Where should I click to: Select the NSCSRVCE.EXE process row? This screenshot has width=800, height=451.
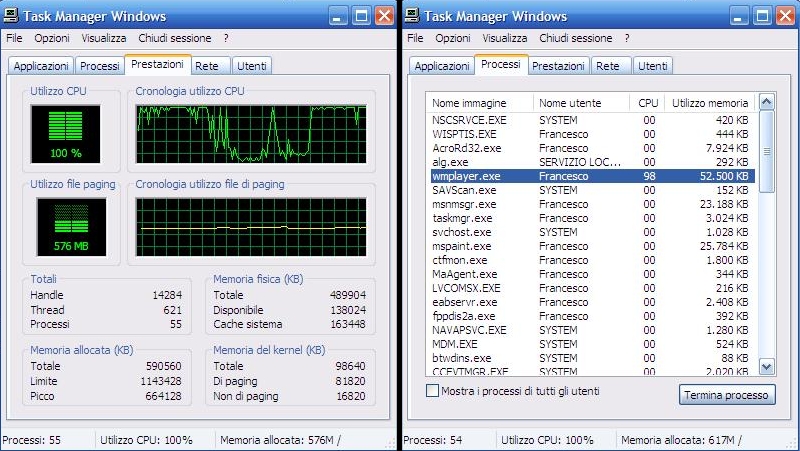590,120
